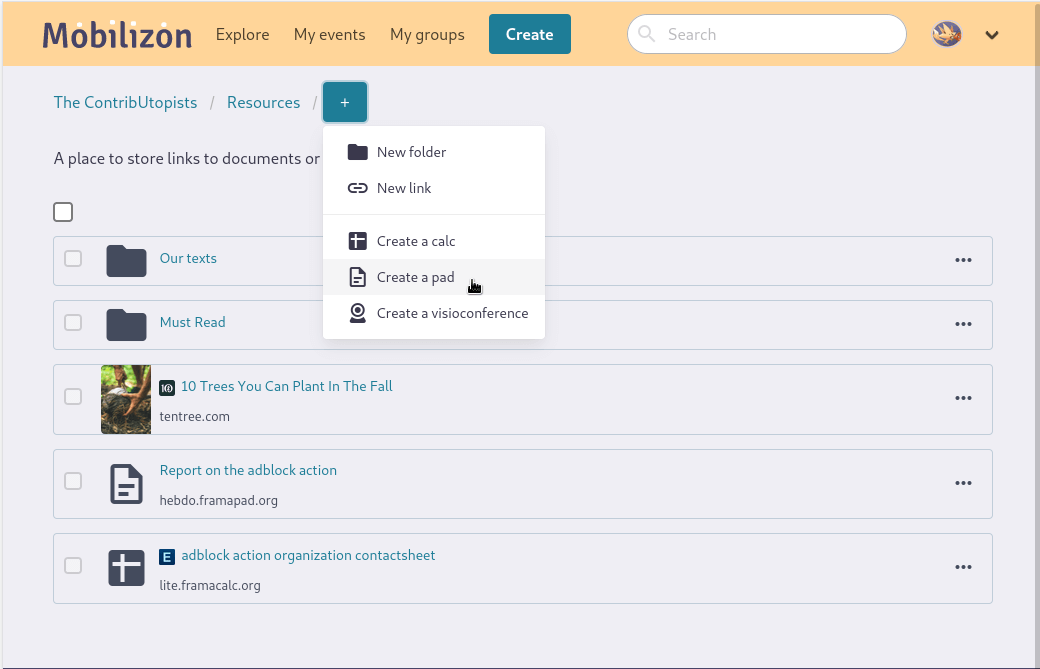Screen dimensions: 1040x669
Task: Check the Our texts folder checkbox
Action: click(73, 259)
